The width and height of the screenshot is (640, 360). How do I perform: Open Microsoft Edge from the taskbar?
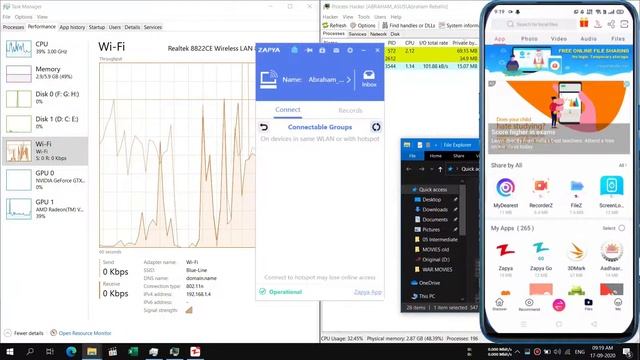[71, 351]
